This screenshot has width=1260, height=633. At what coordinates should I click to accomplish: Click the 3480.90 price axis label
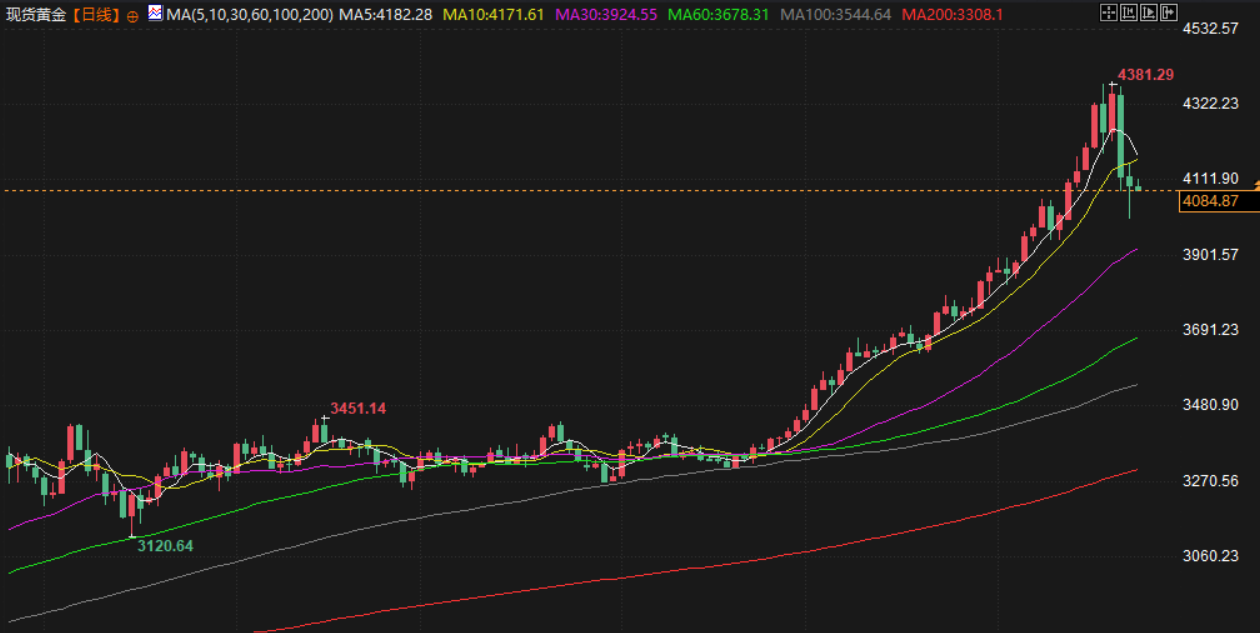(x=1210, y=405)
